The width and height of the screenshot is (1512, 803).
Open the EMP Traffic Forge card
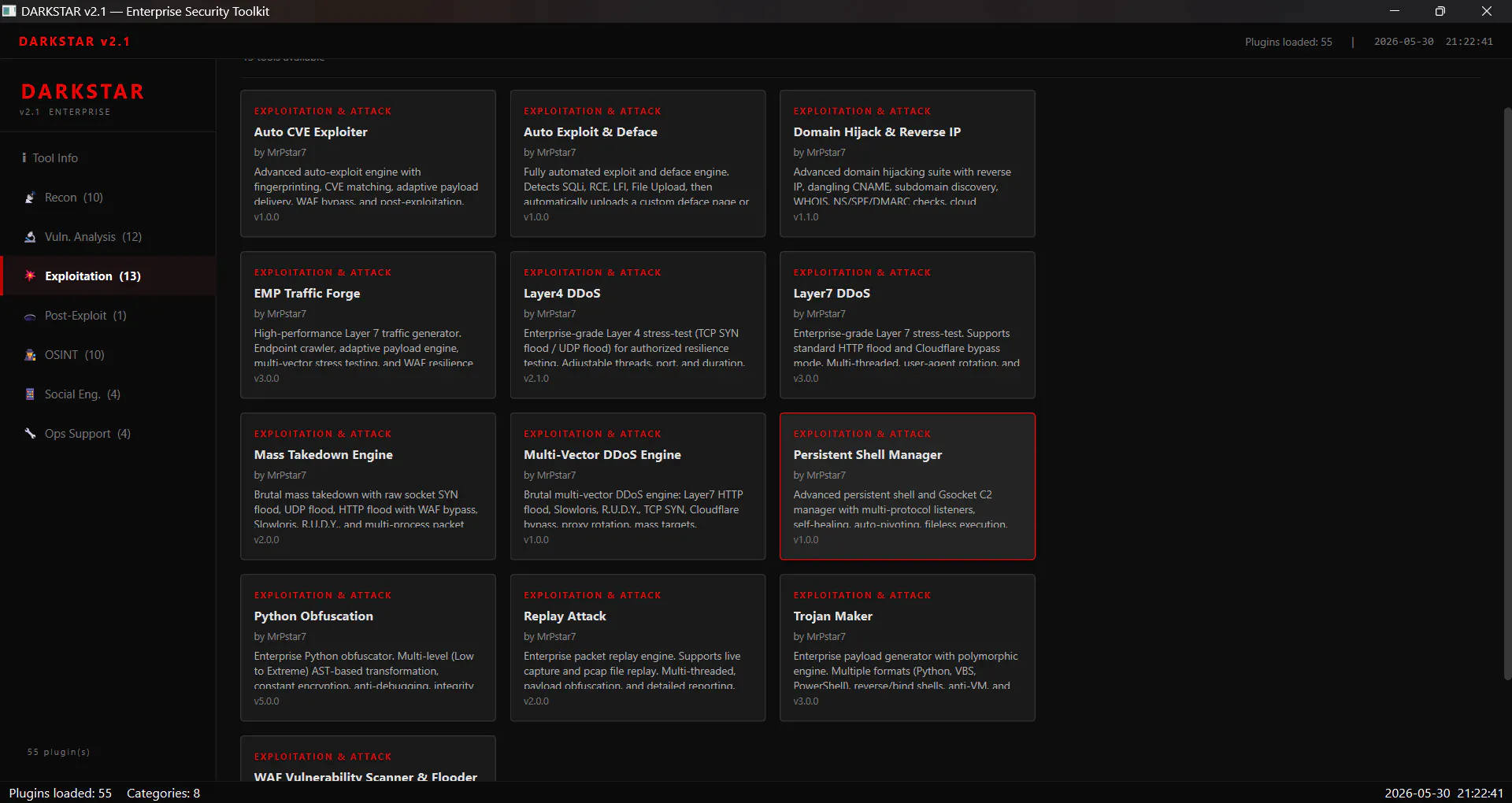click(368, 325)
